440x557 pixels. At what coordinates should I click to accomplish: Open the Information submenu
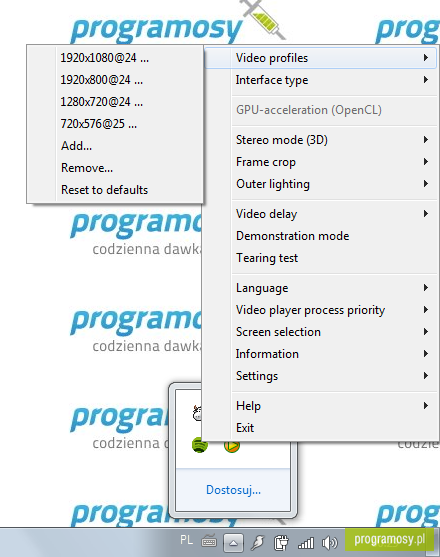(321, 354)
